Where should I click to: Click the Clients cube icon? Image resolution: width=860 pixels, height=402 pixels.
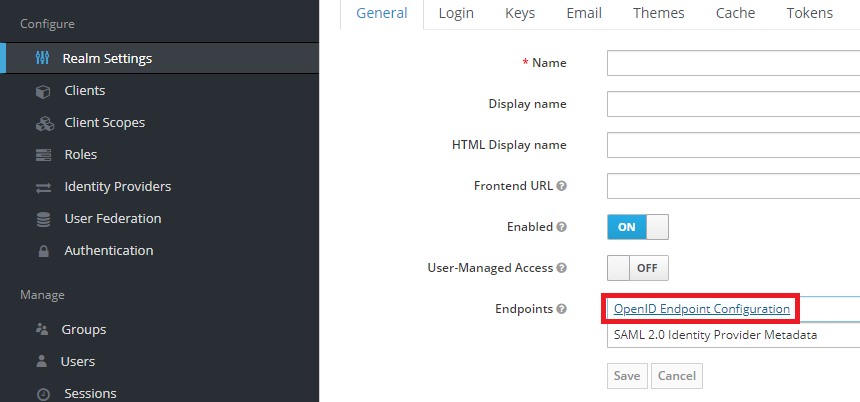[43, 91]
